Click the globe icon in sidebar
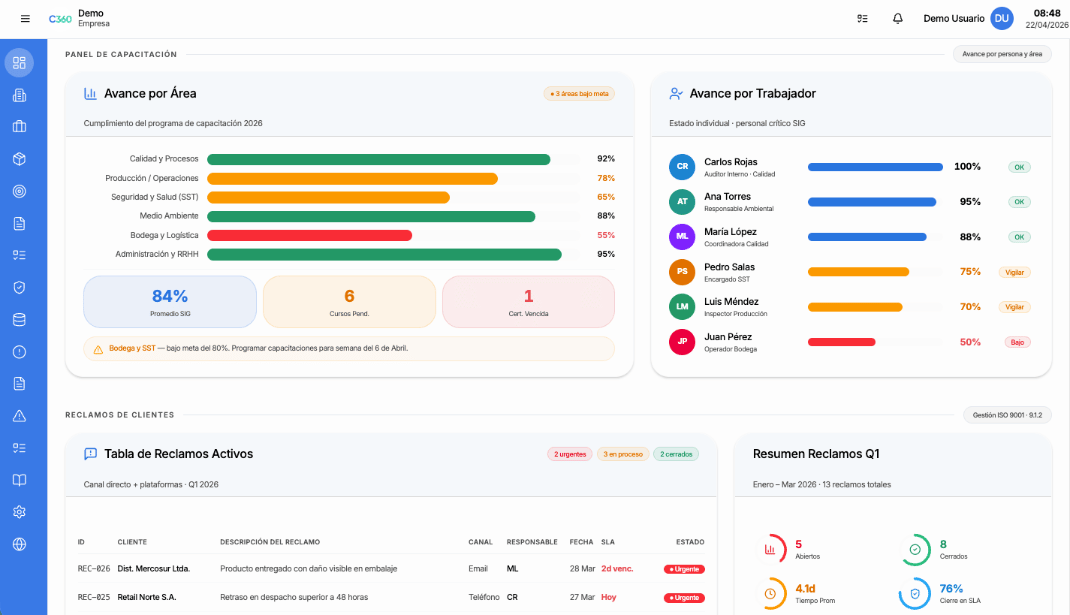Viewport: 1070px width, 615px height. (19, 544)
